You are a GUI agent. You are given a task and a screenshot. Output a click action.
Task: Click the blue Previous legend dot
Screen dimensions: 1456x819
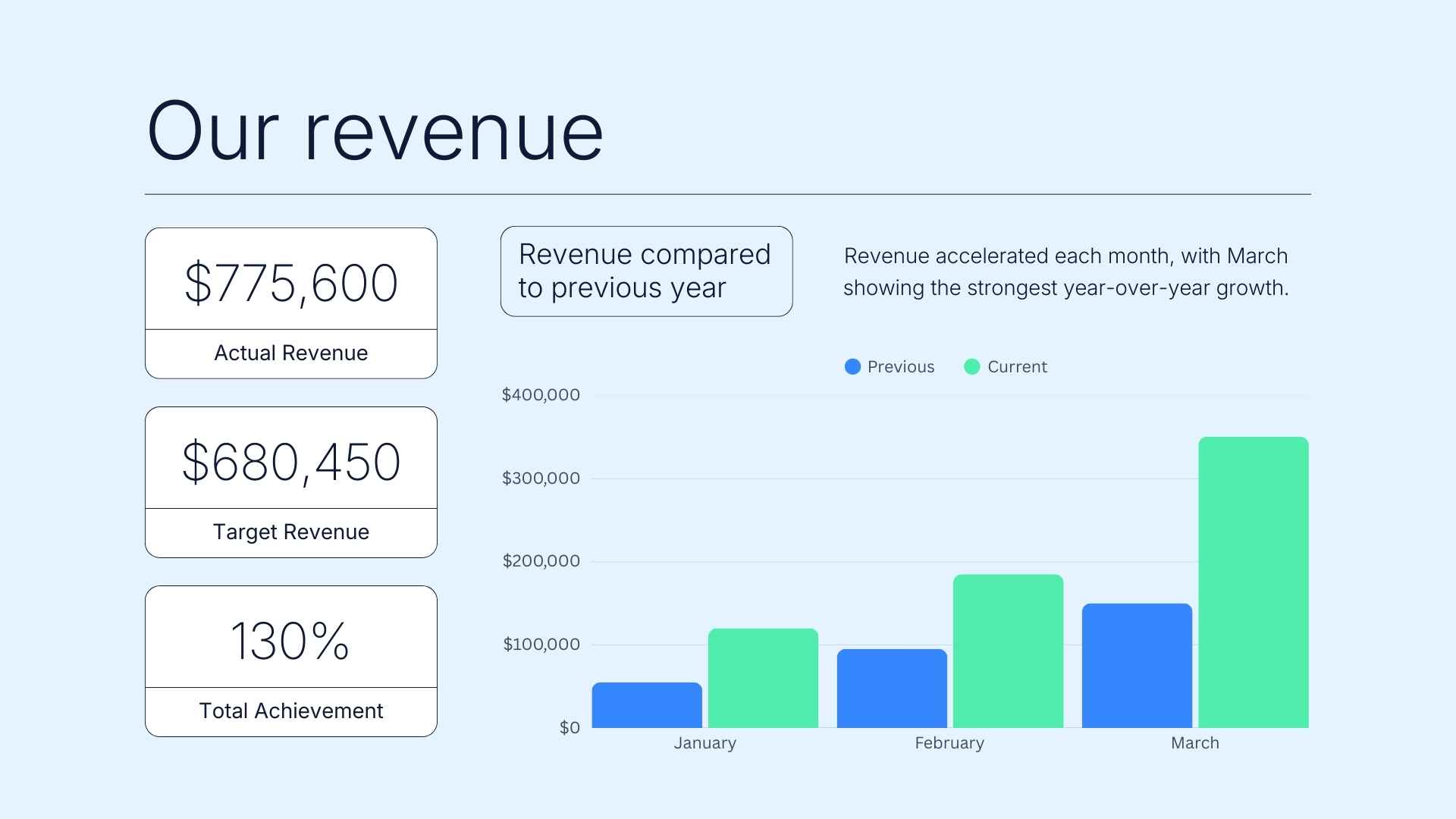(x=853, y=366)
